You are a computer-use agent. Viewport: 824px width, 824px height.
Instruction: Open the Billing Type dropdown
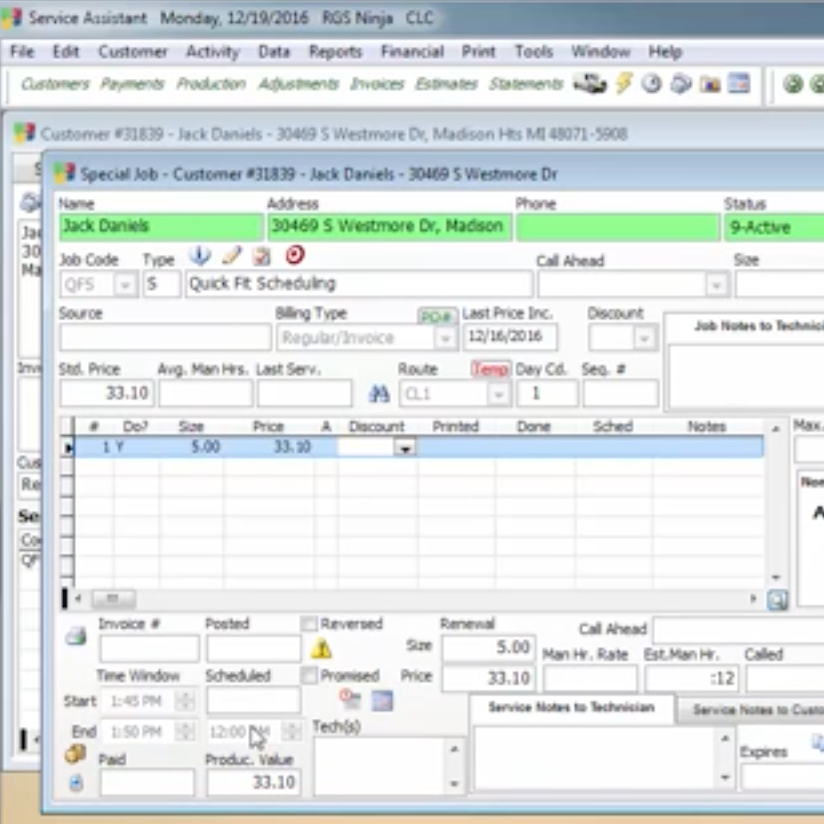click(445, 339)
